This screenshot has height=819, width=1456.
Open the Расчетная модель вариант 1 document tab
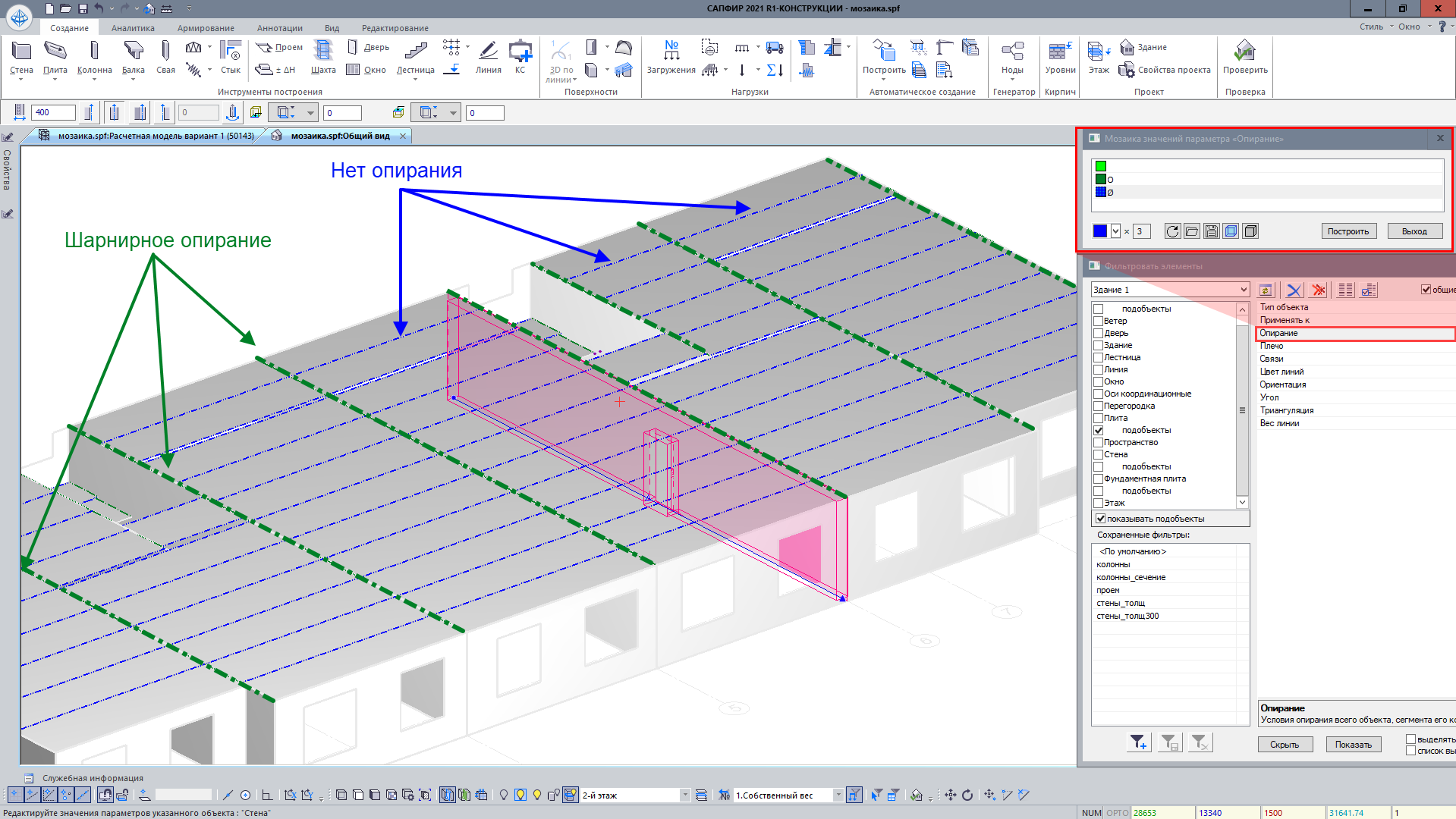[156, 136]
